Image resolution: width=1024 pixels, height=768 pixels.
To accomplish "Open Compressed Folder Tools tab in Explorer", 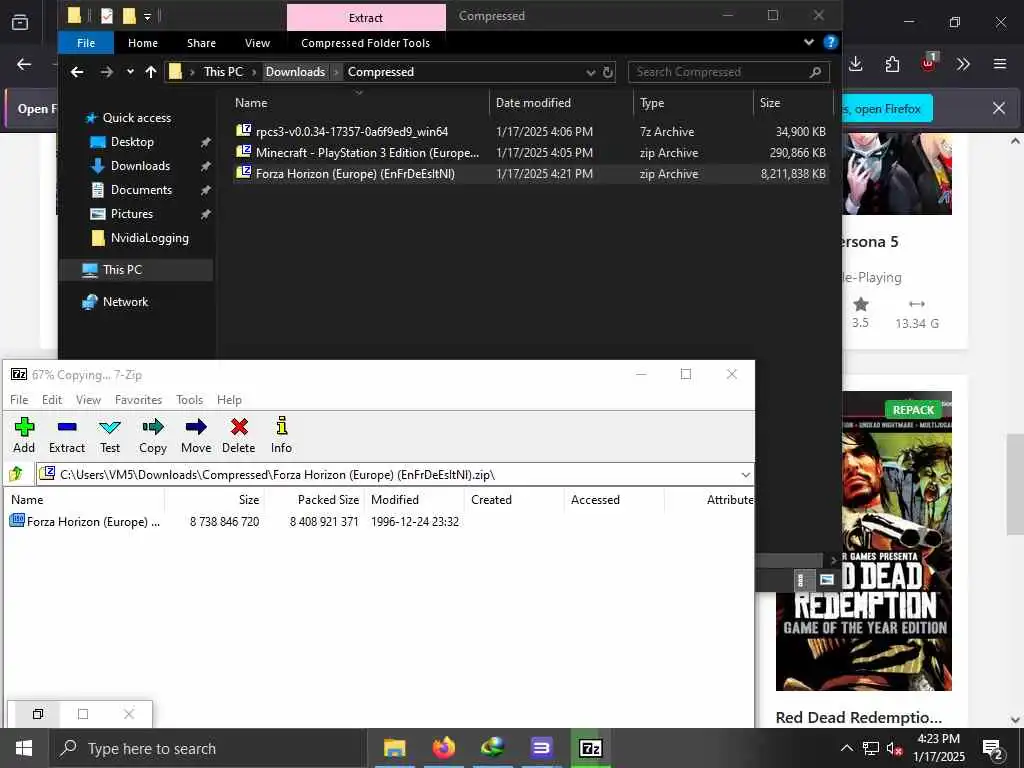I will pos(365,43).
